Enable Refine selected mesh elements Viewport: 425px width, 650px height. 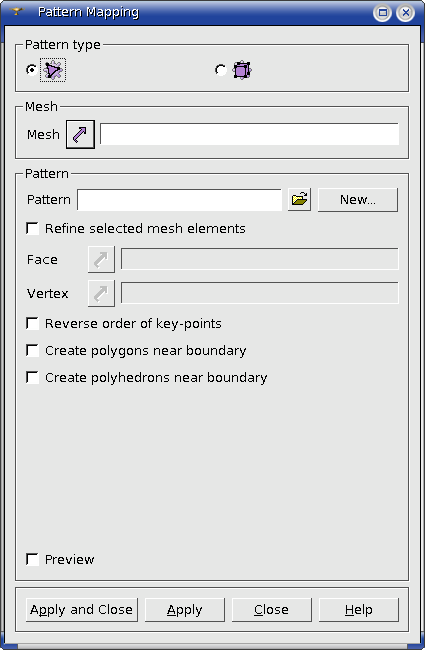click(x=32, y=228)
